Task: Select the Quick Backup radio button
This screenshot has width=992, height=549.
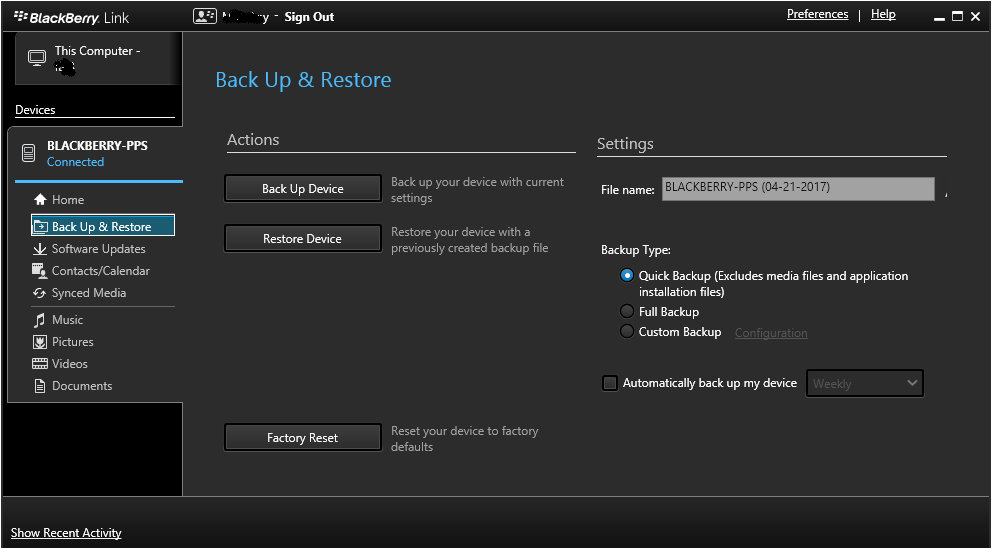Action: [627, 276]
